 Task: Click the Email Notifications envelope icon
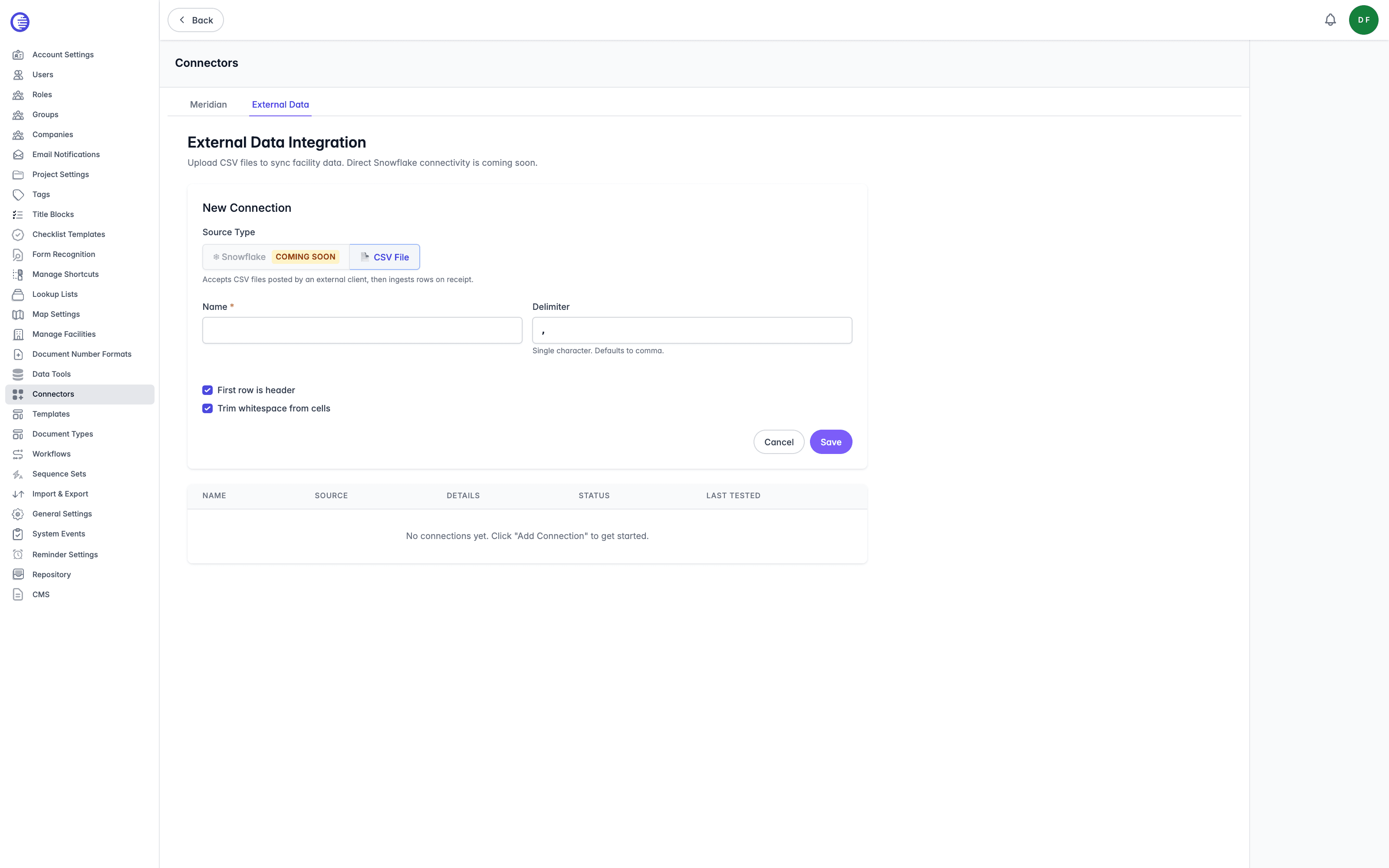point(18,155)
